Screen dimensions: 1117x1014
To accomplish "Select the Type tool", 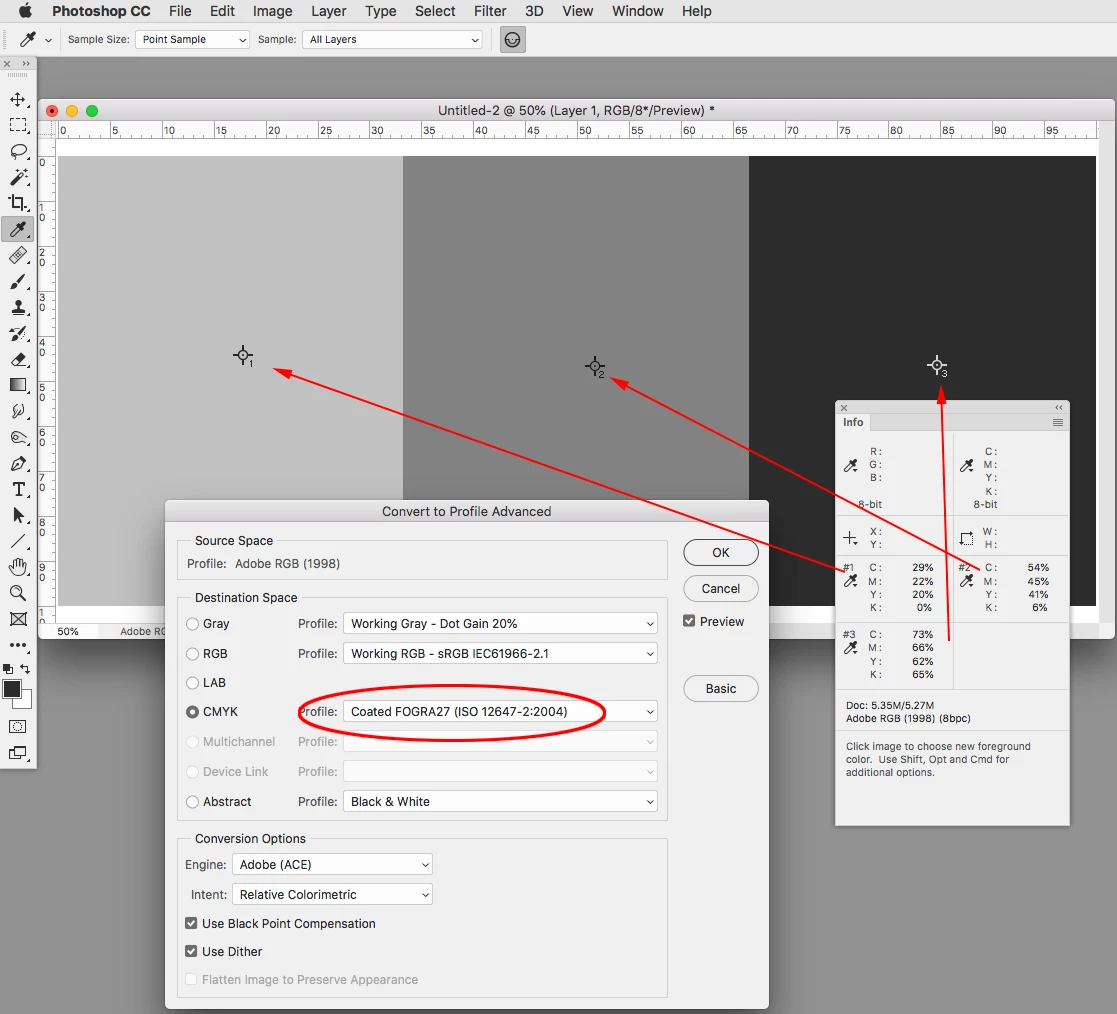I will tap(18, 490).
